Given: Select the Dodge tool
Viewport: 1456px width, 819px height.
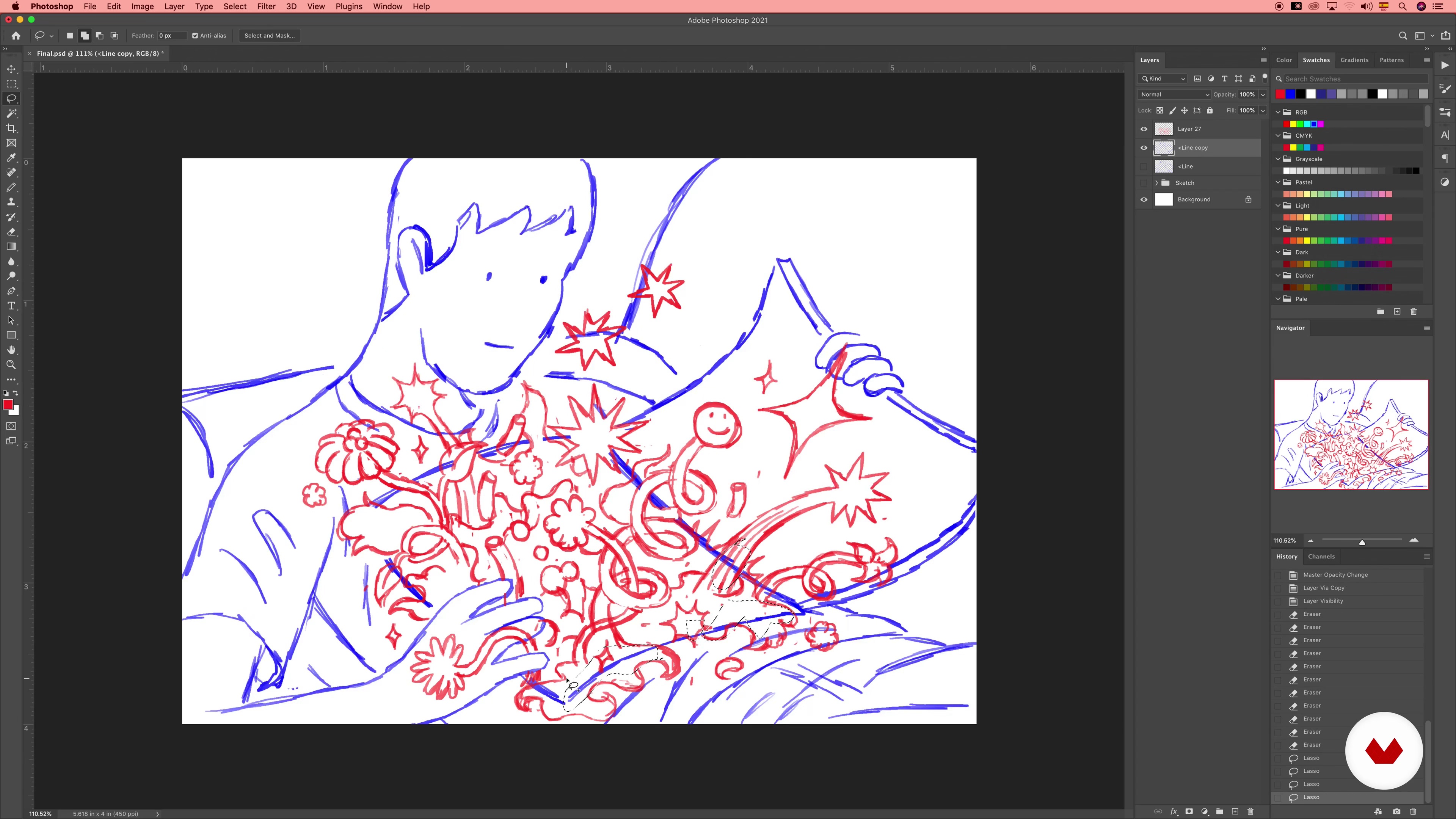Looking at the screenshot, I should 11,276.
